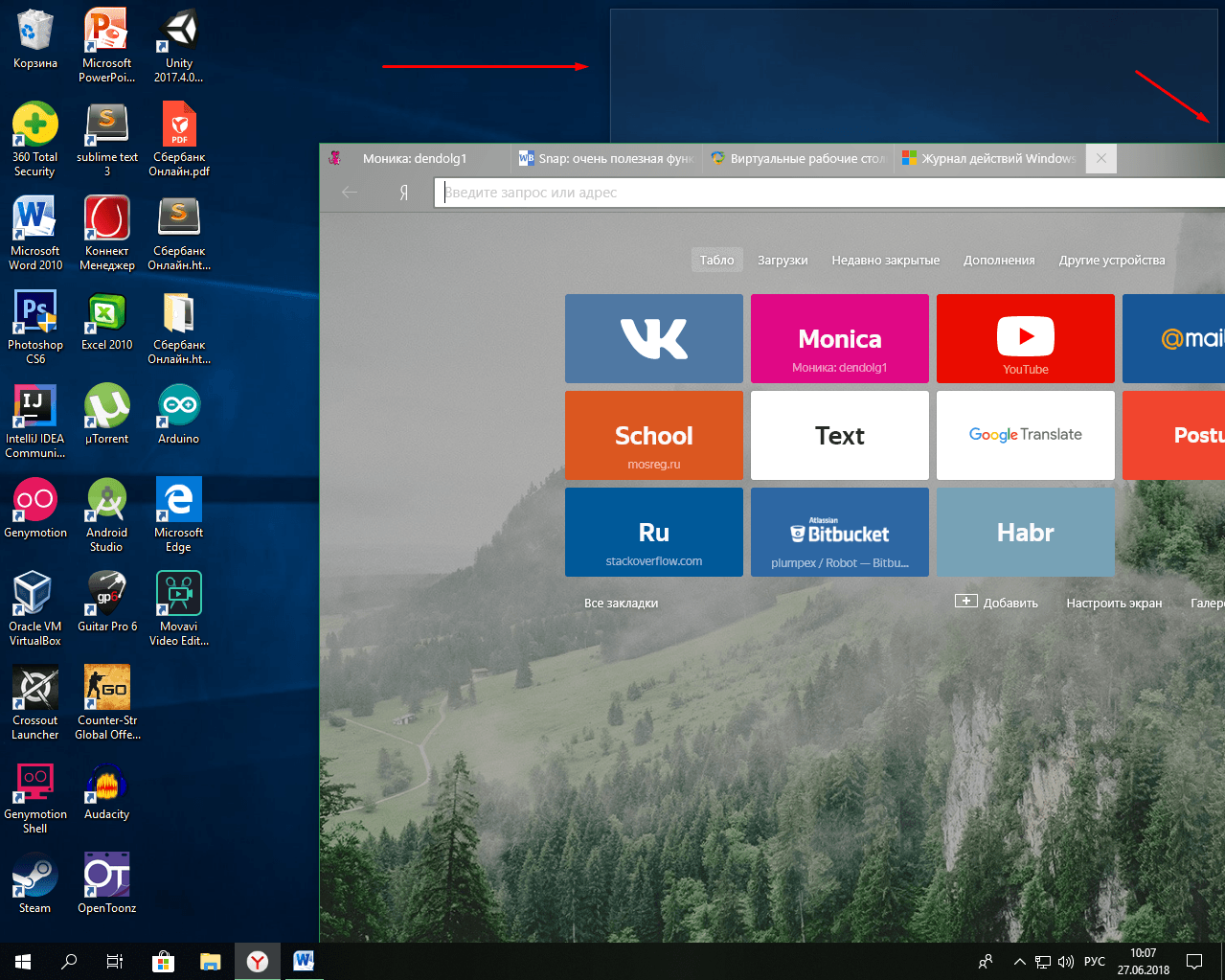
Task: Expand the hidden system tray icons
Action: tap(1019, 961)
